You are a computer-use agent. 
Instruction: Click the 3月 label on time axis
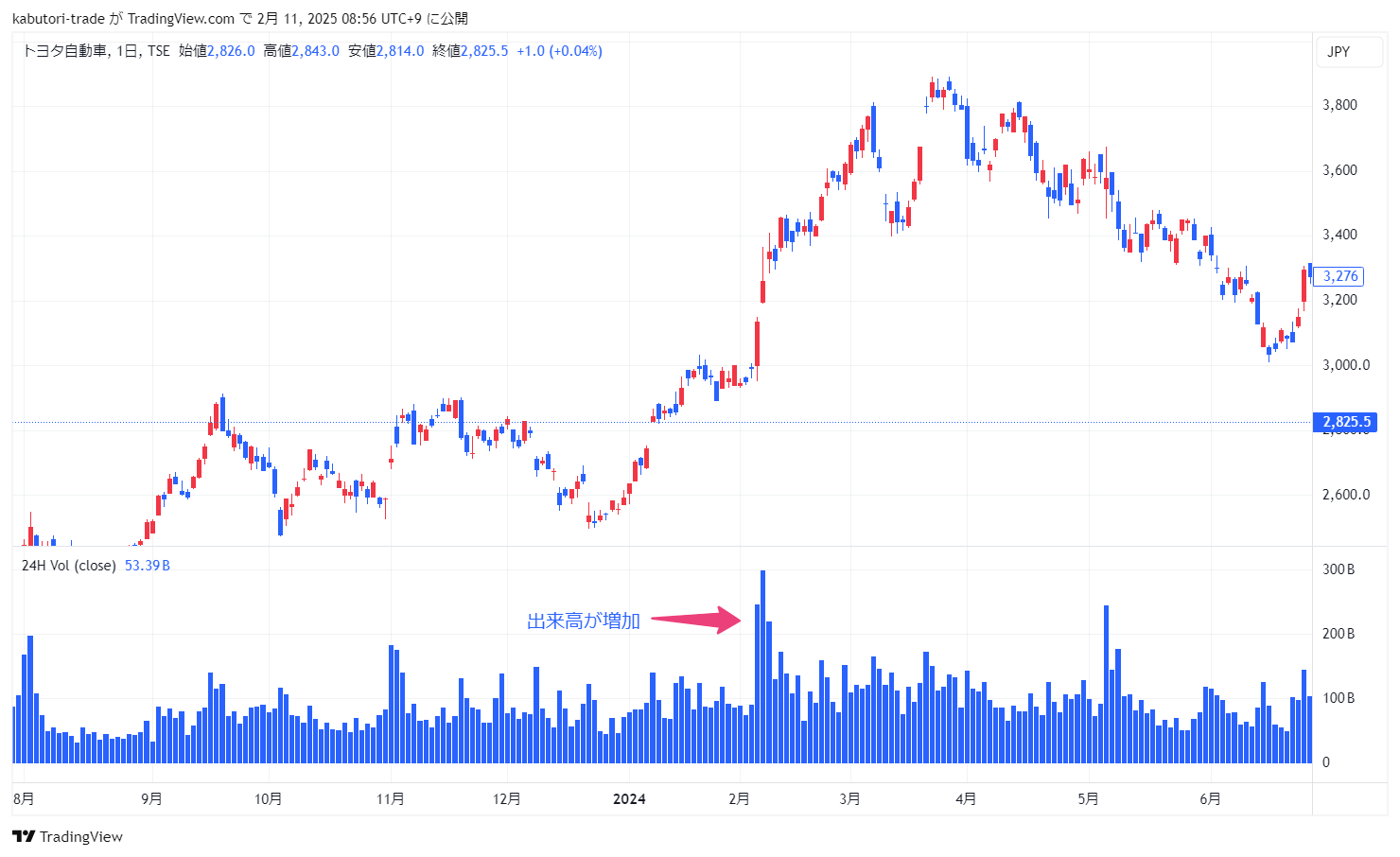(x=850, y=799)
